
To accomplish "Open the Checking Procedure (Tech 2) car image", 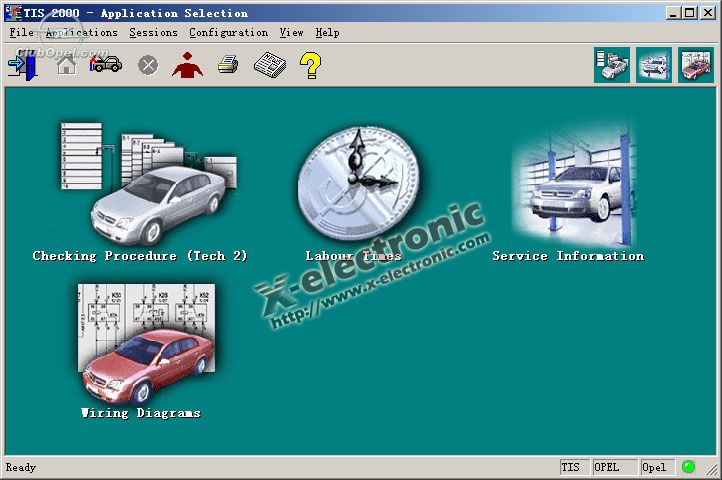I will point(150,183).
